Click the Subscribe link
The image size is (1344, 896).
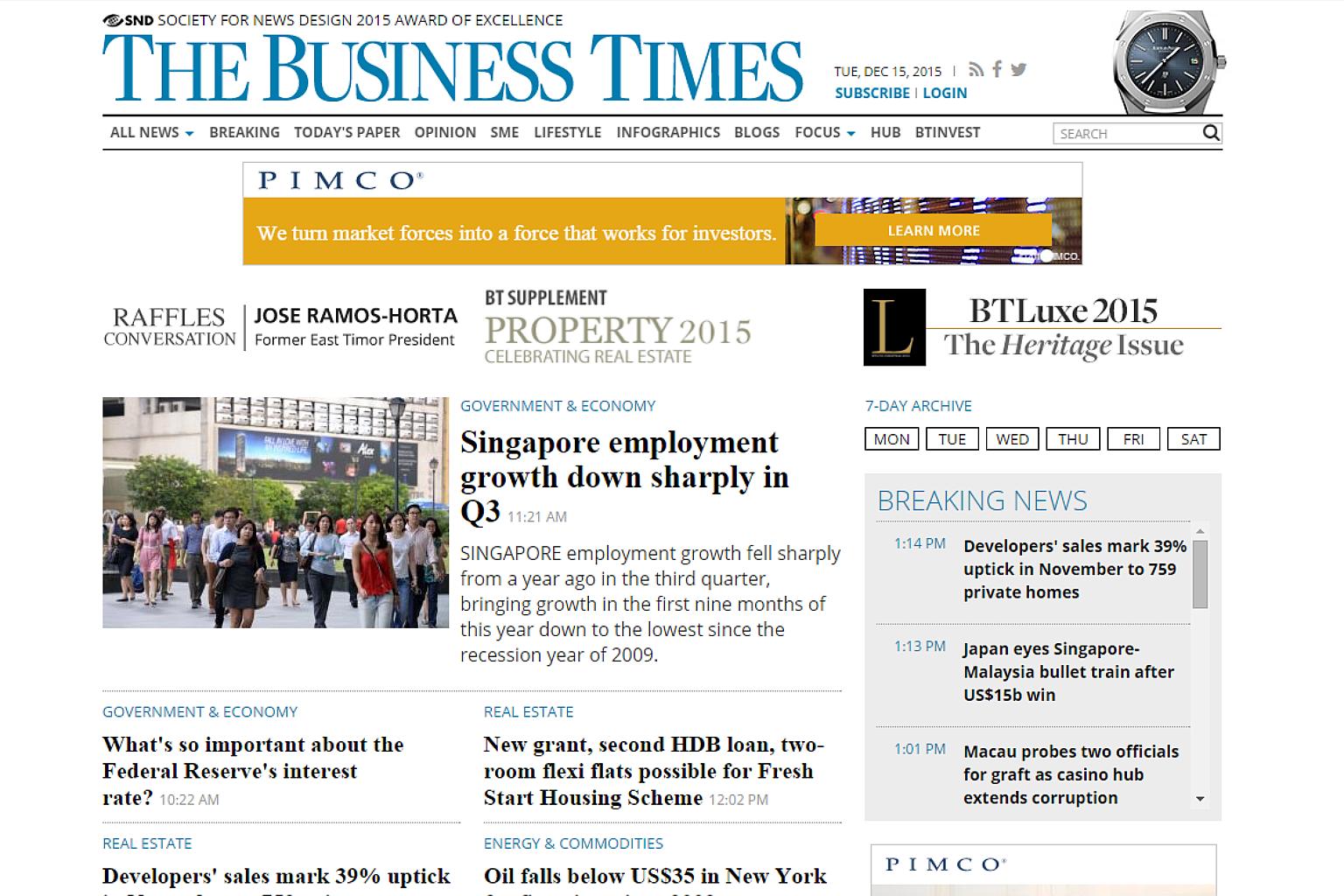(x=871, y=93)
